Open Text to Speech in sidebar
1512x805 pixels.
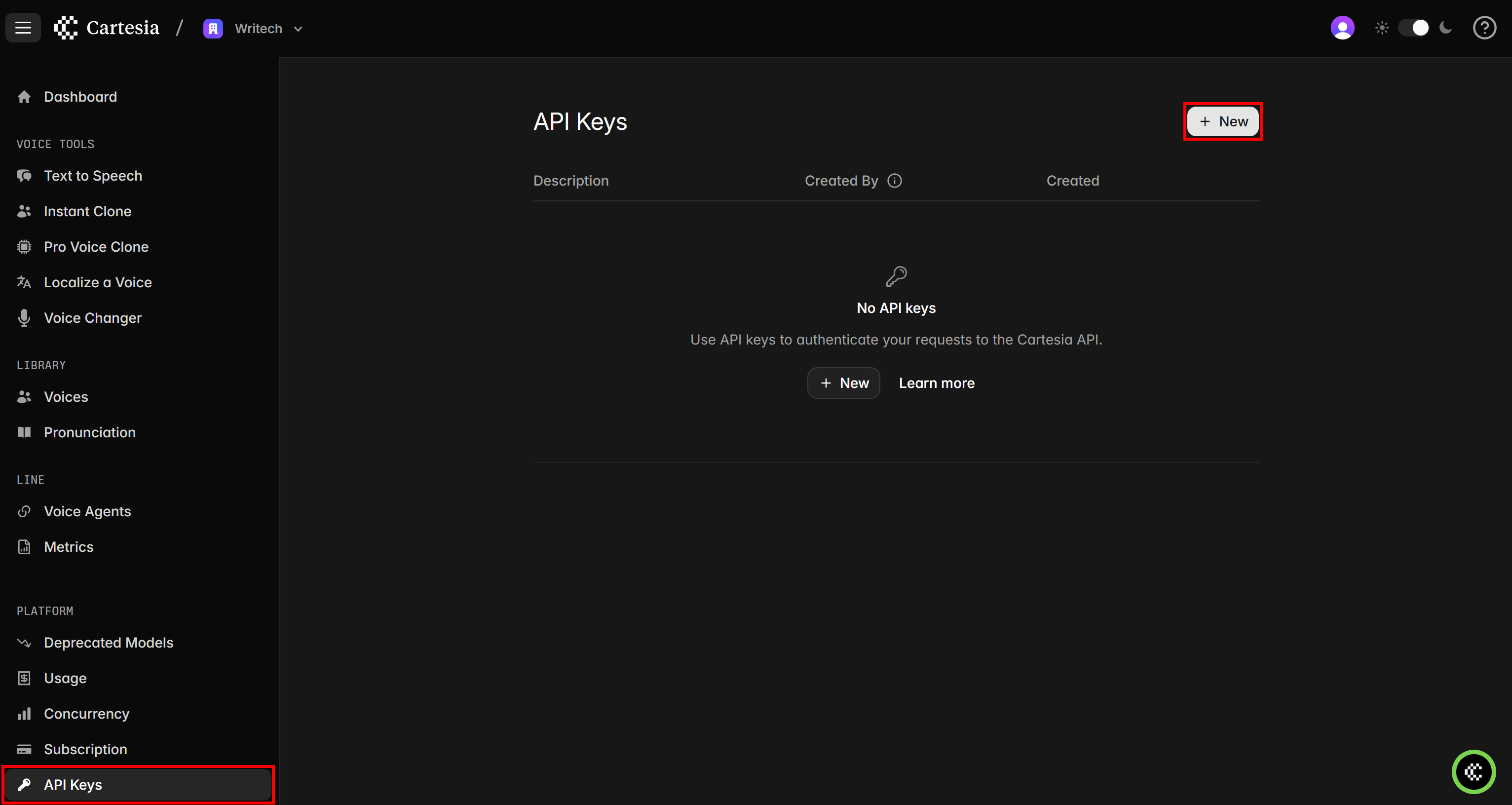coord(93,176)
